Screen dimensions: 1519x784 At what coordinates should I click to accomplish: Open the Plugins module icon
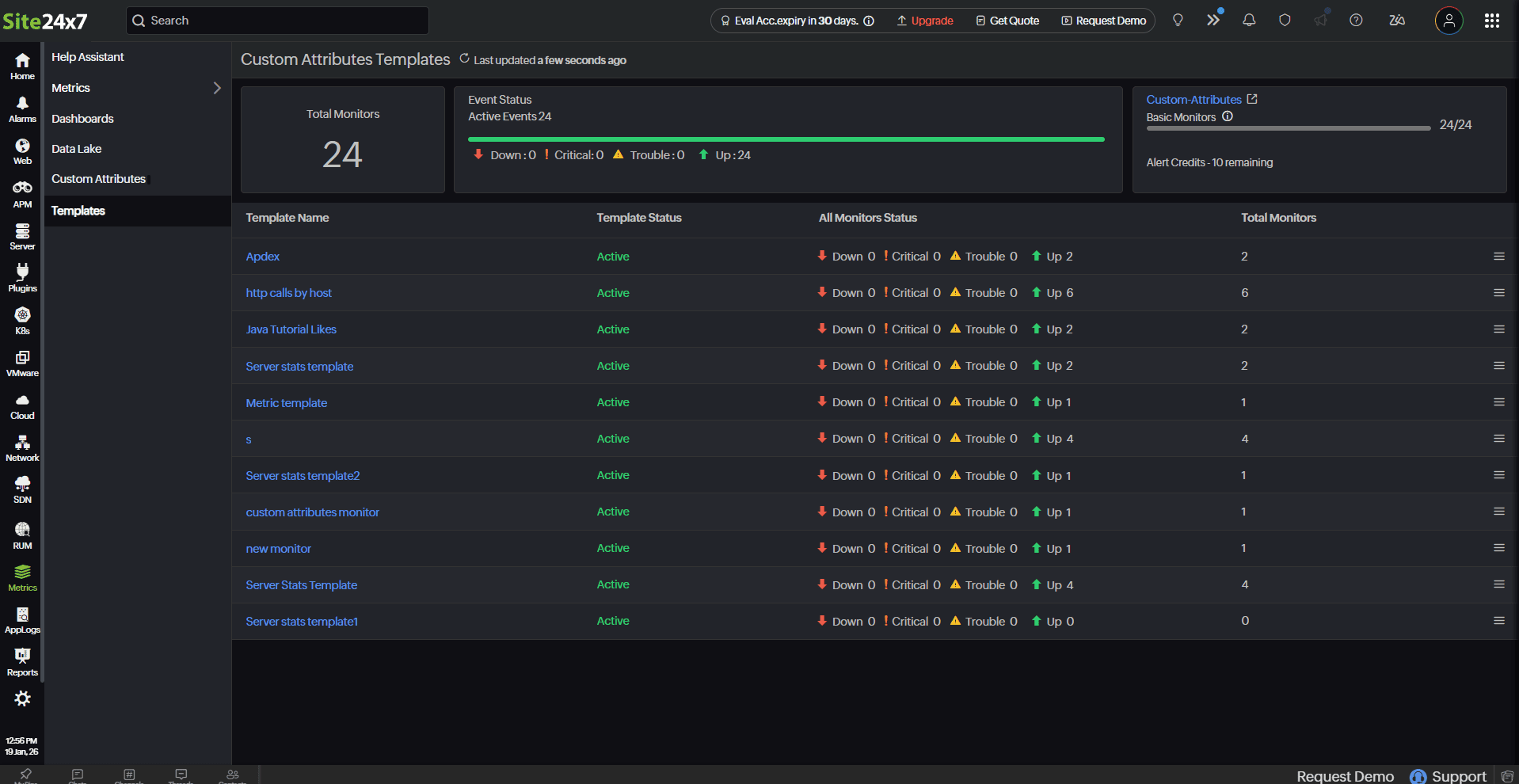click(22, 278)
